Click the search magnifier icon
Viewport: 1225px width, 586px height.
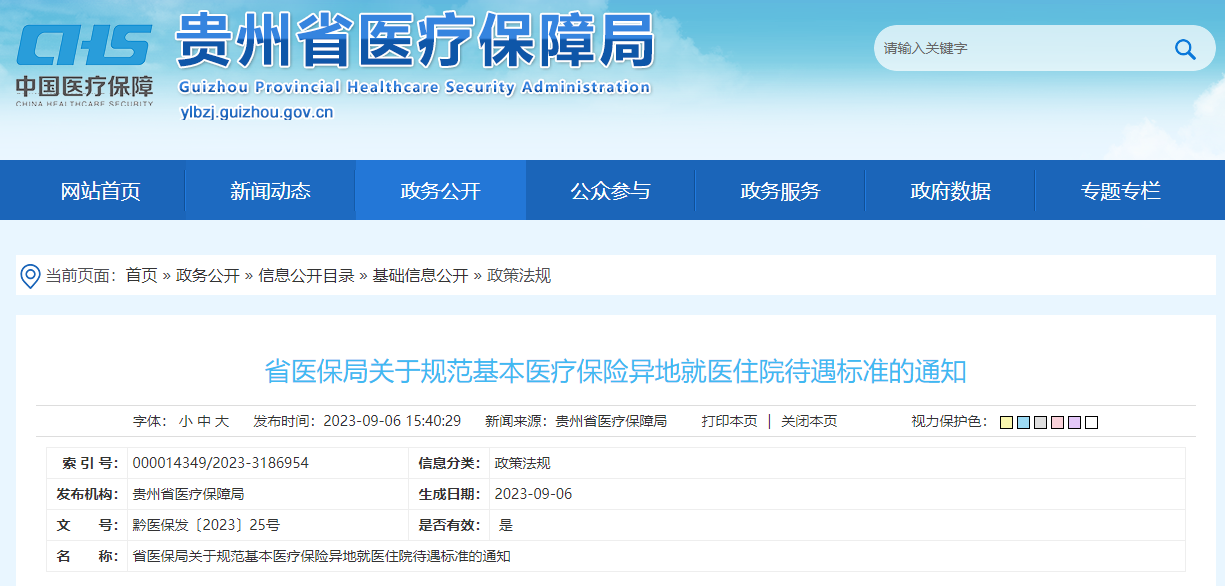[x=1185, y=49]
